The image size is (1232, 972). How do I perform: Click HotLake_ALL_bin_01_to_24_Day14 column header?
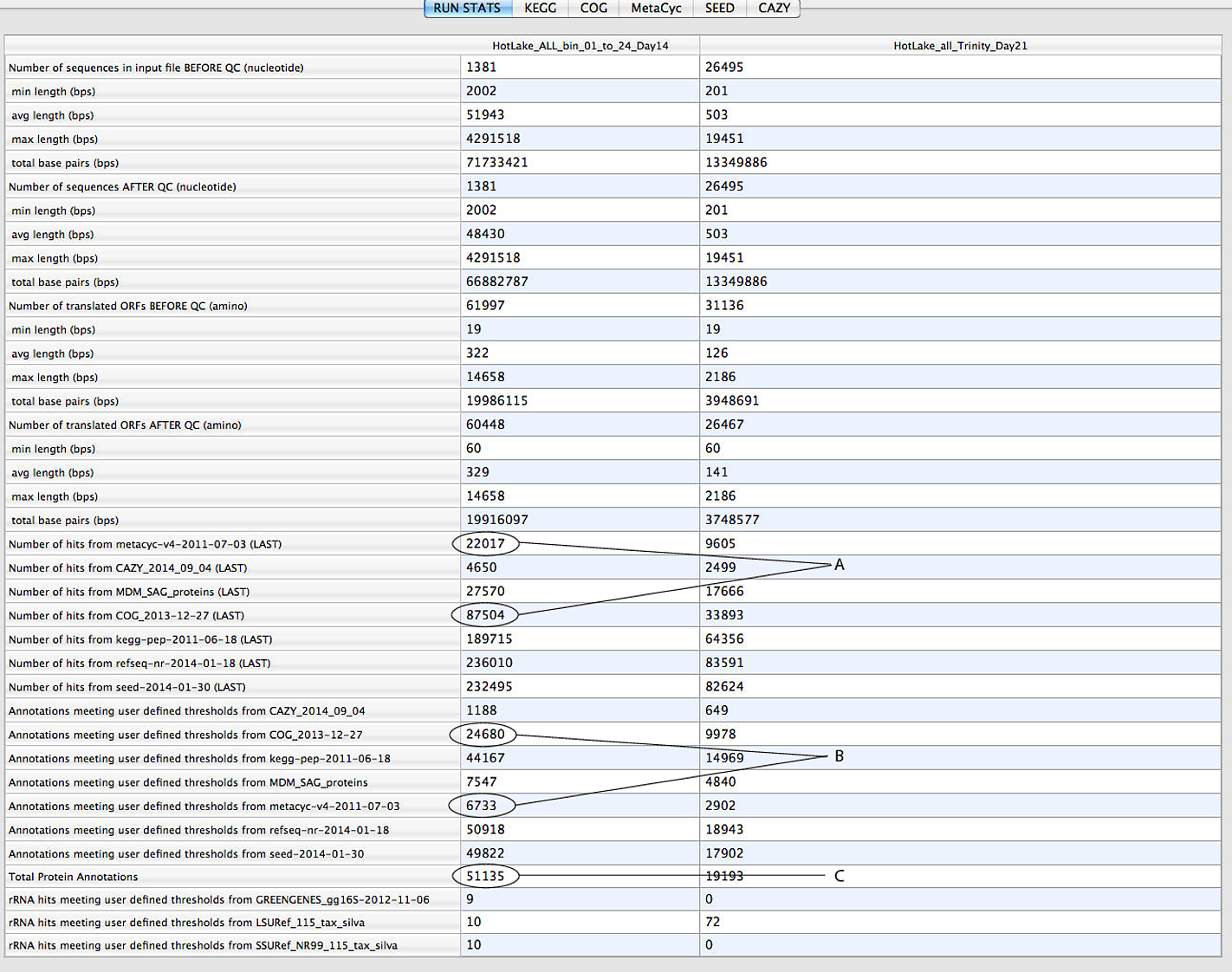tap(580, 46)
